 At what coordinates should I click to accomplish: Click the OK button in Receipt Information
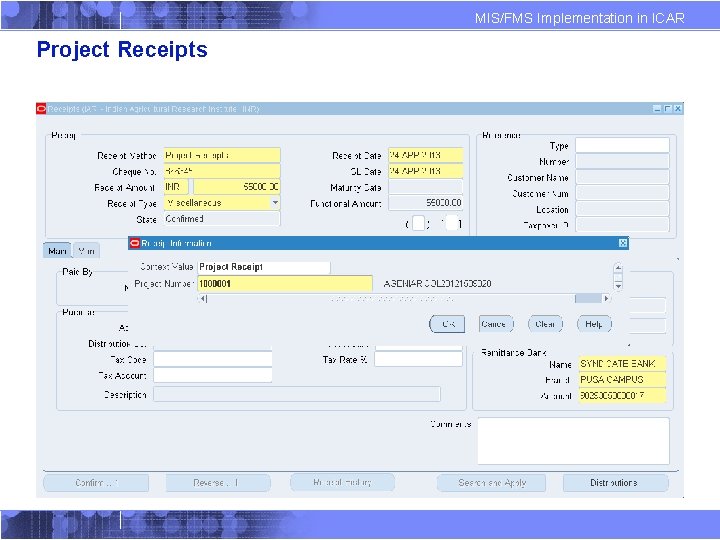447,324
